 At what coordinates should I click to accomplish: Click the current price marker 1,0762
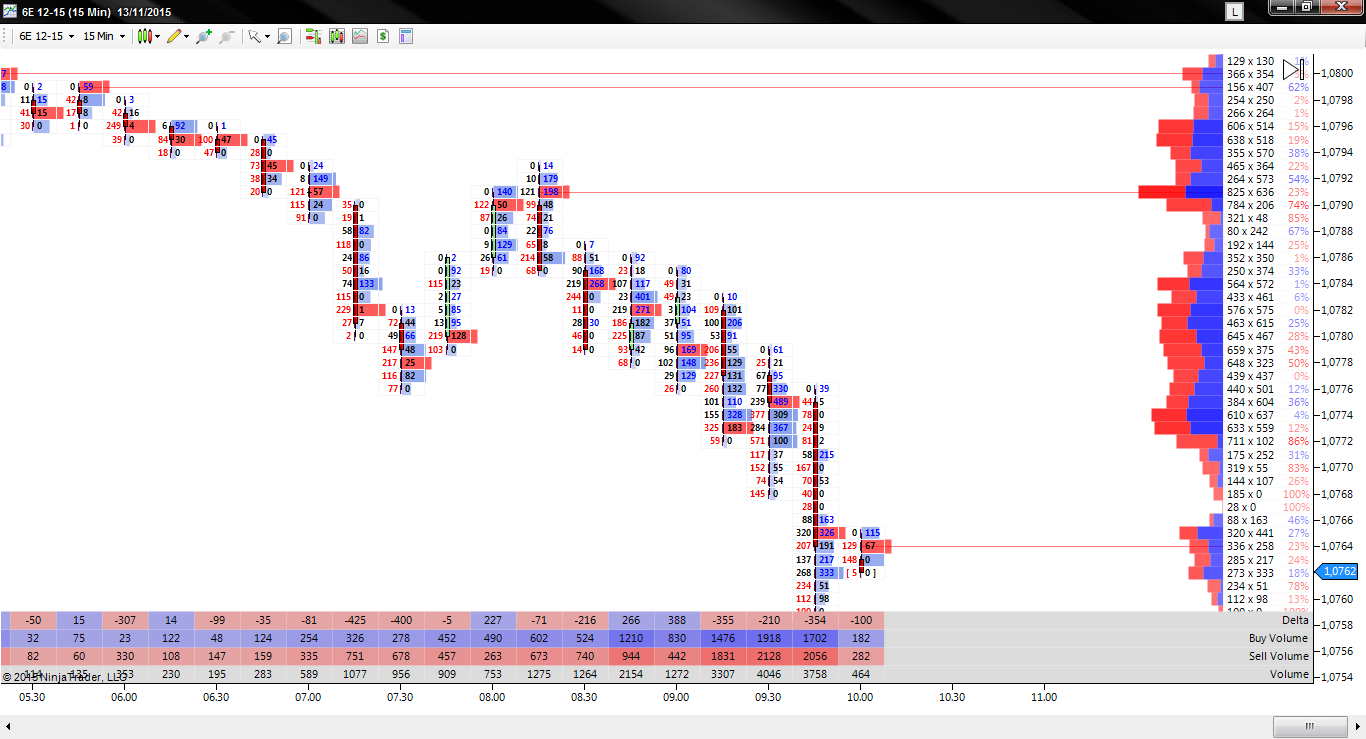pyautogui.click(x=1336, y=572)
